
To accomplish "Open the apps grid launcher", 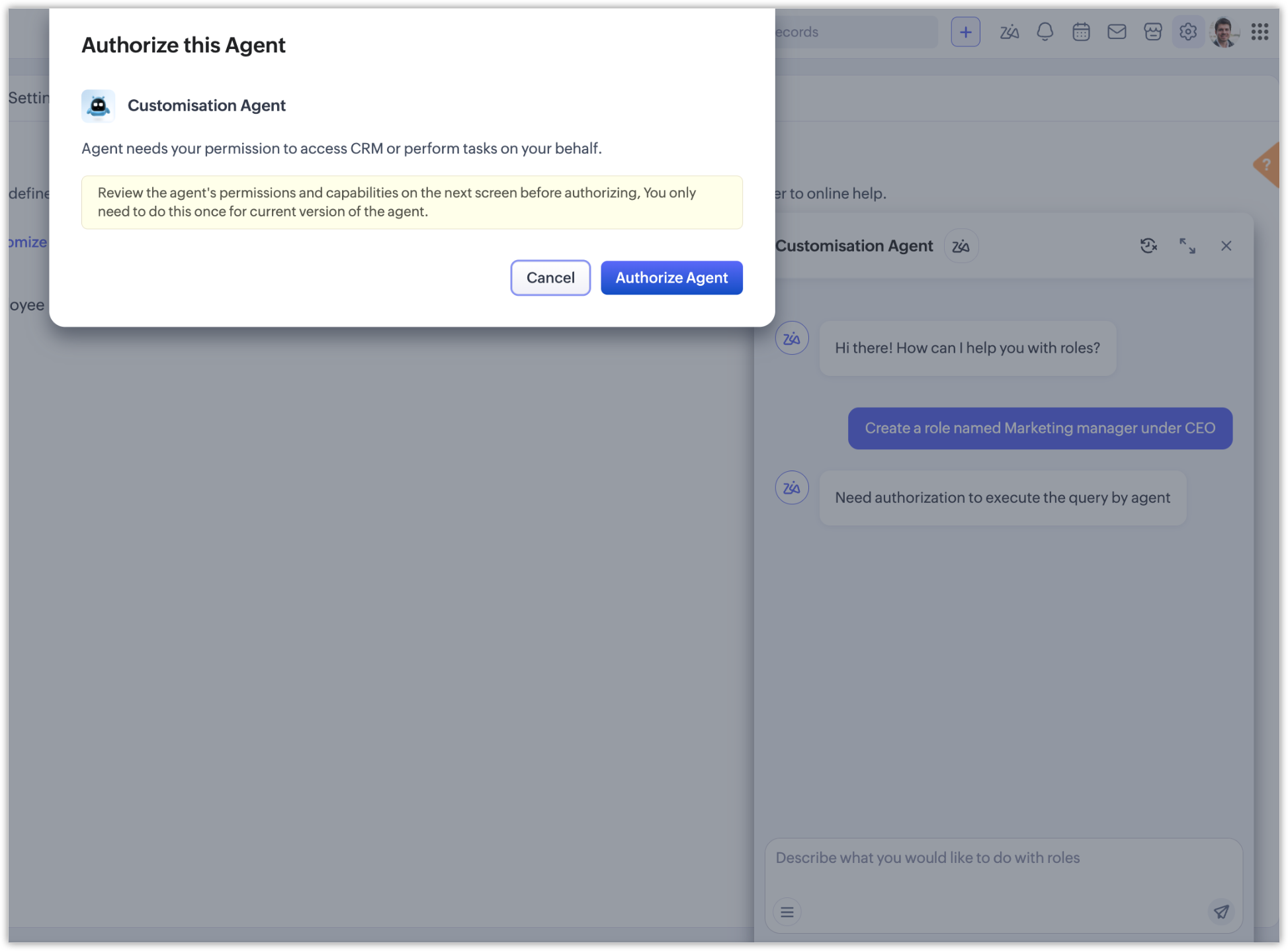I will click(x=1260, y=31).
